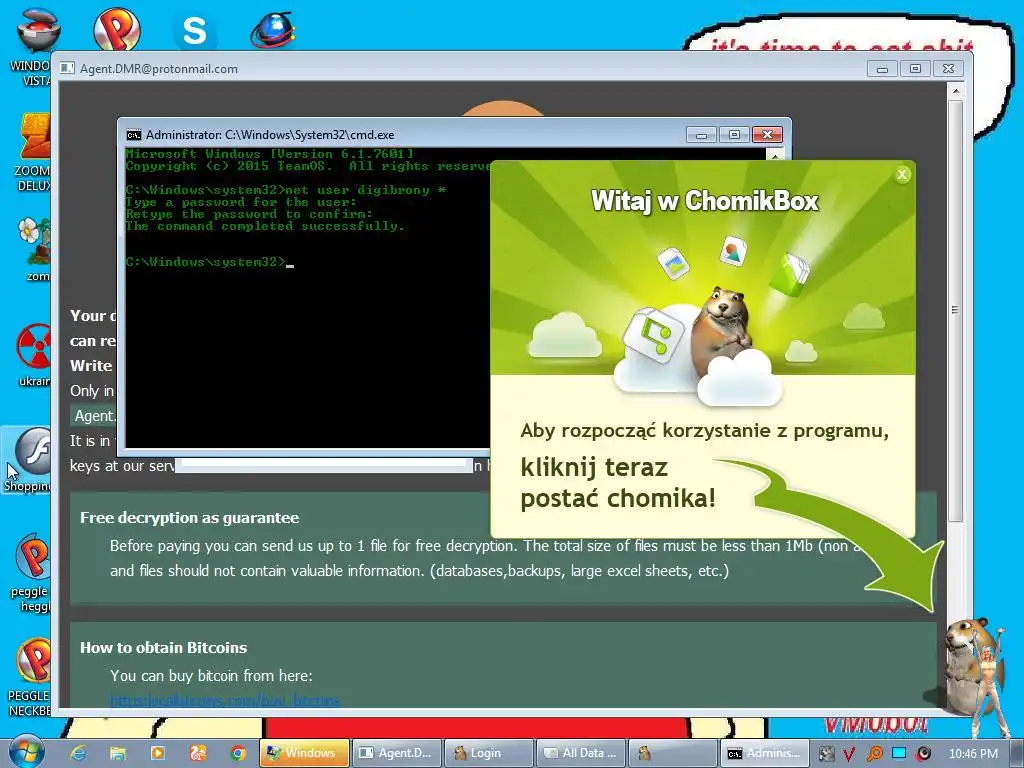Open the PopCap red P desktop icon
The width and height of the screenshot is (1024, 768).
pyautogui.click(x=116, y=29)
